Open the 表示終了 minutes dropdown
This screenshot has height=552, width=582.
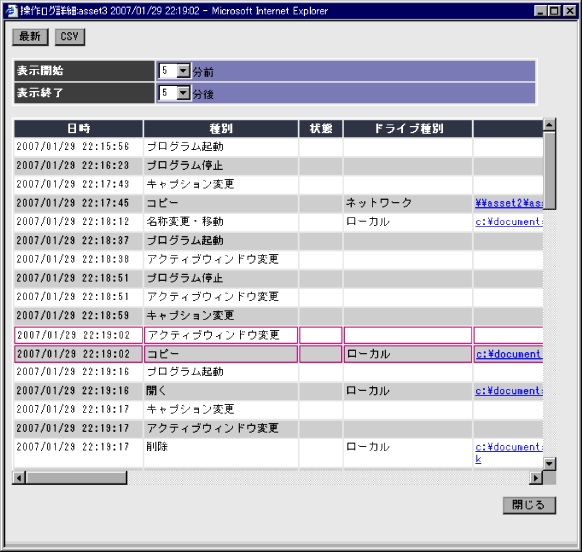[183, 93]
